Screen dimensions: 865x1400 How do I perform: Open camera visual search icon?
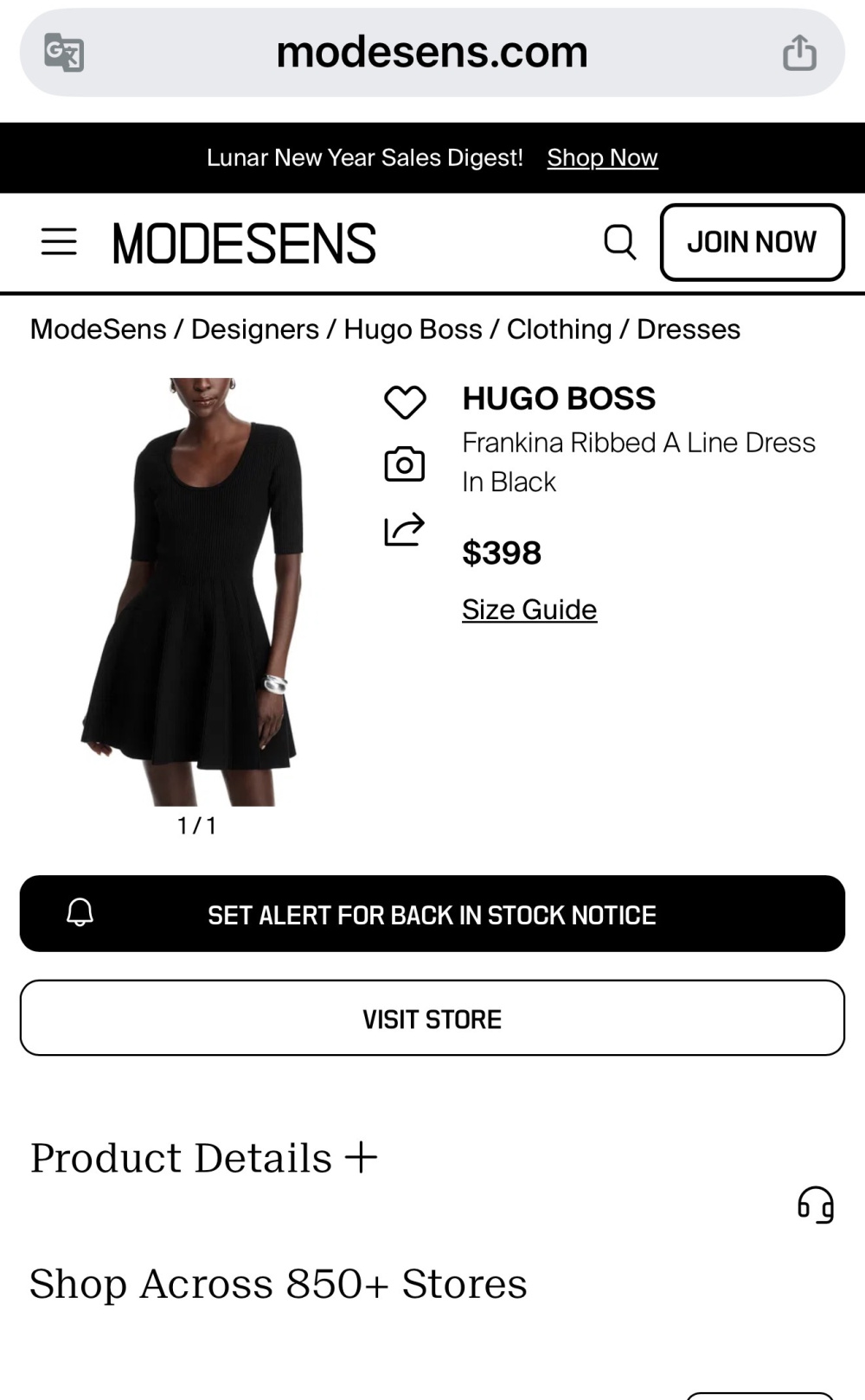point(405,464)
